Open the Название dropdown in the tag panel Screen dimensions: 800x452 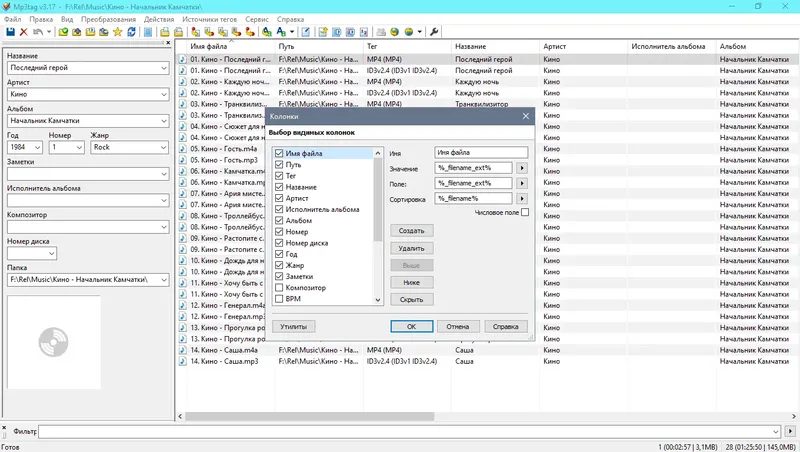coord(164,68)
